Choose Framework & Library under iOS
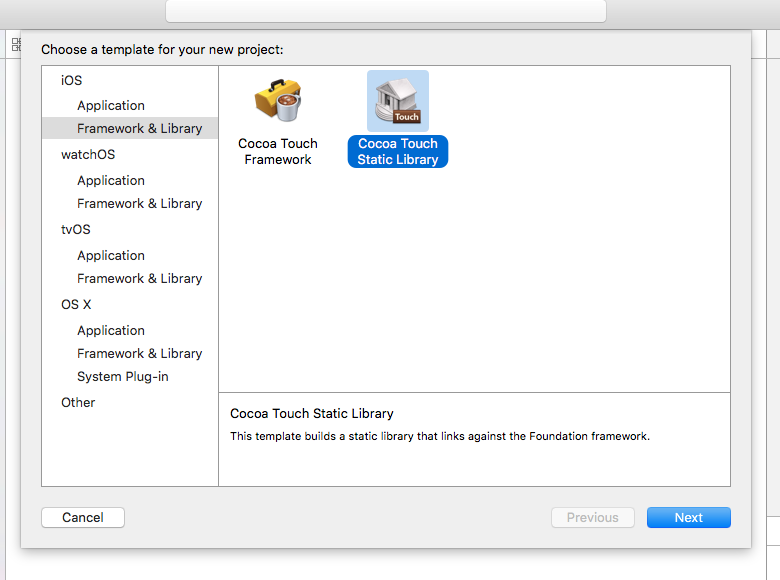 (x=130, y=128)
